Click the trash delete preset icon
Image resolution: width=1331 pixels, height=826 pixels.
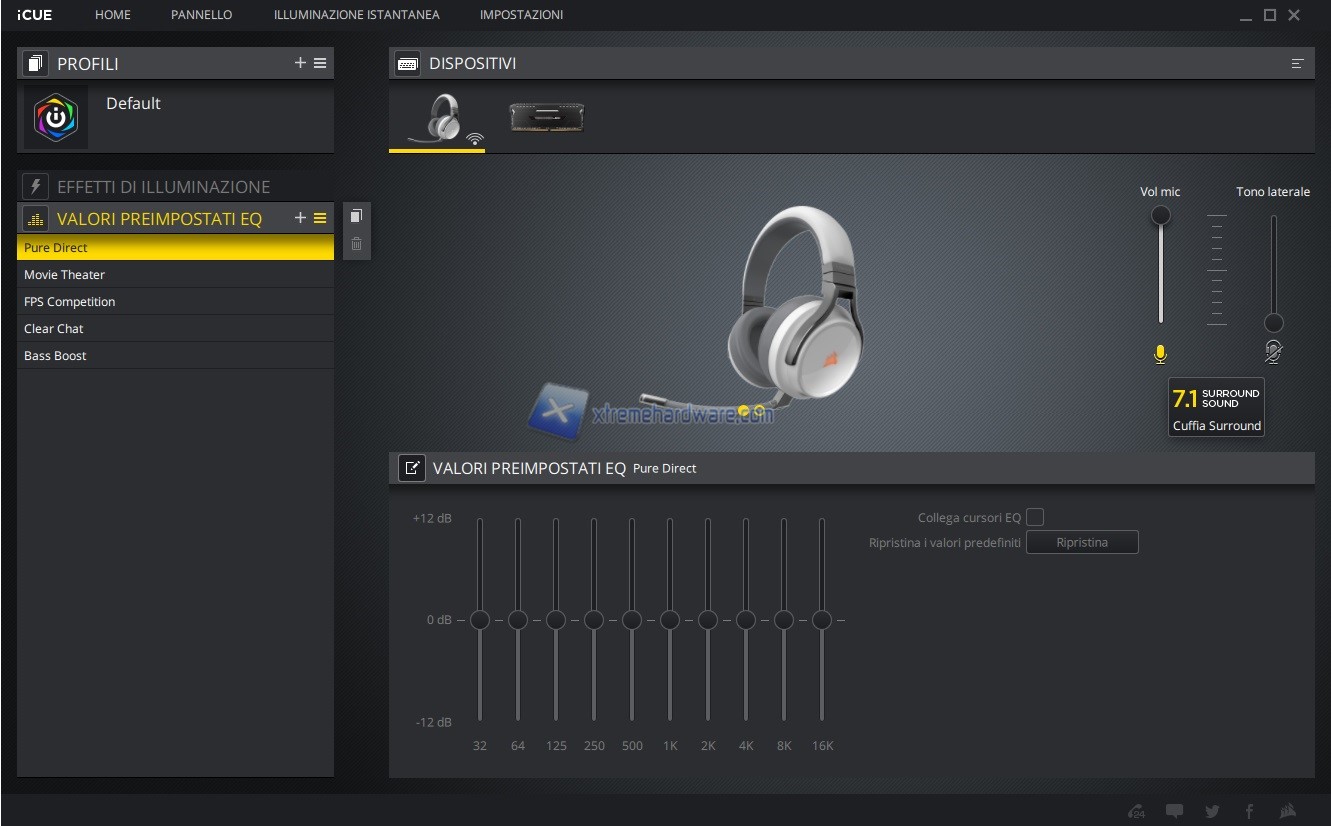pyautogui.click(x=357, y=244)
